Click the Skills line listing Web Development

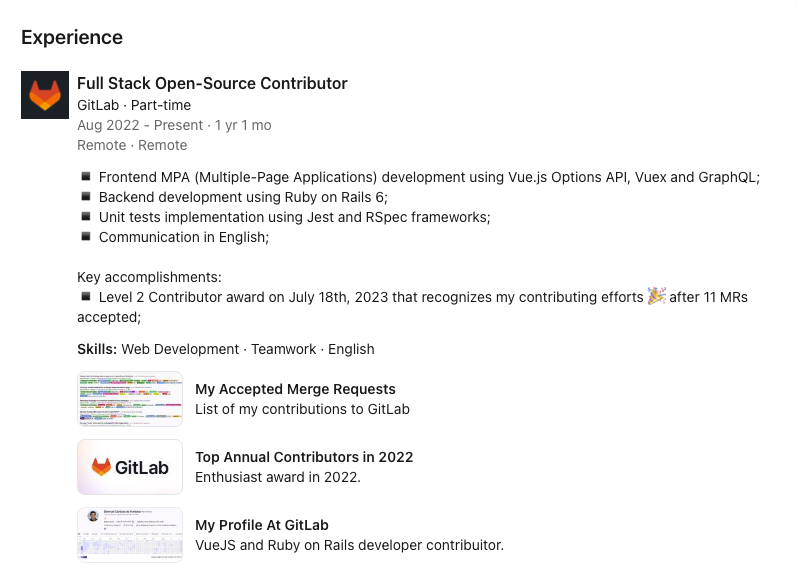coord(226,349)
